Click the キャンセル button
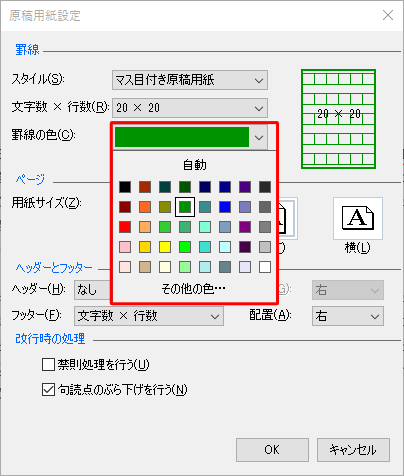 [353, 450]
